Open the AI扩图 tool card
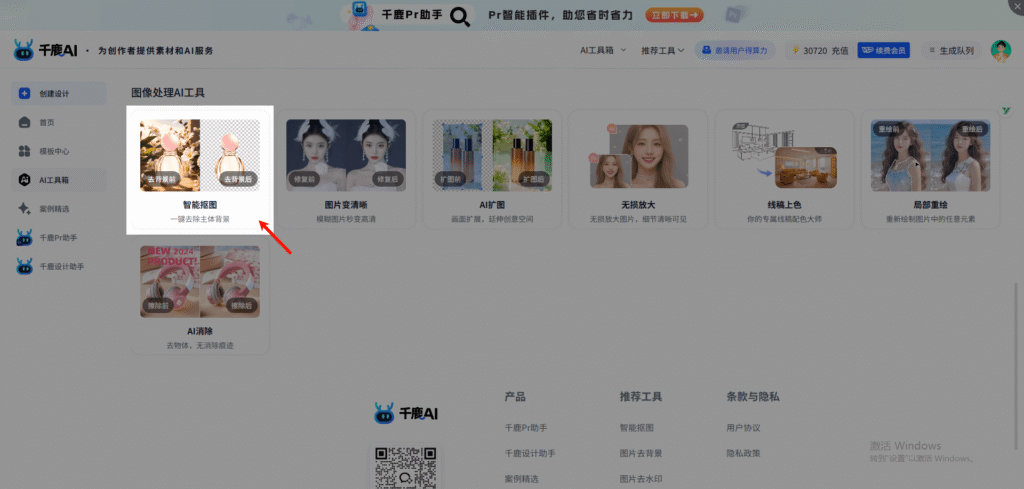 (492, 170)
